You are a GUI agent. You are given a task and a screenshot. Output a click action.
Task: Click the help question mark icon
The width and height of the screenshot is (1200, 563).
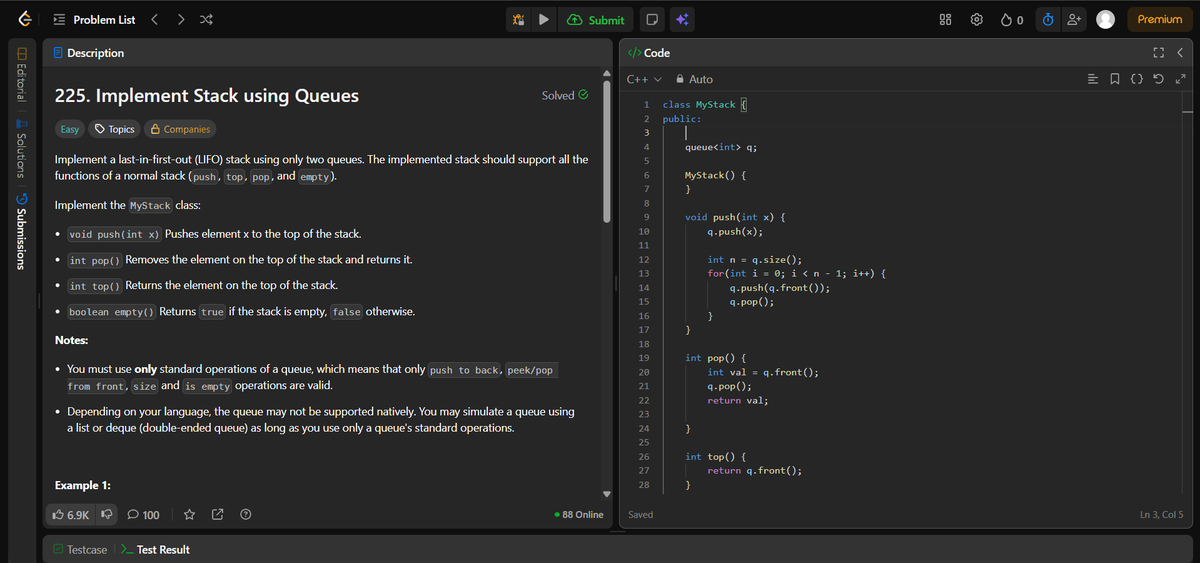pos(244,515)
